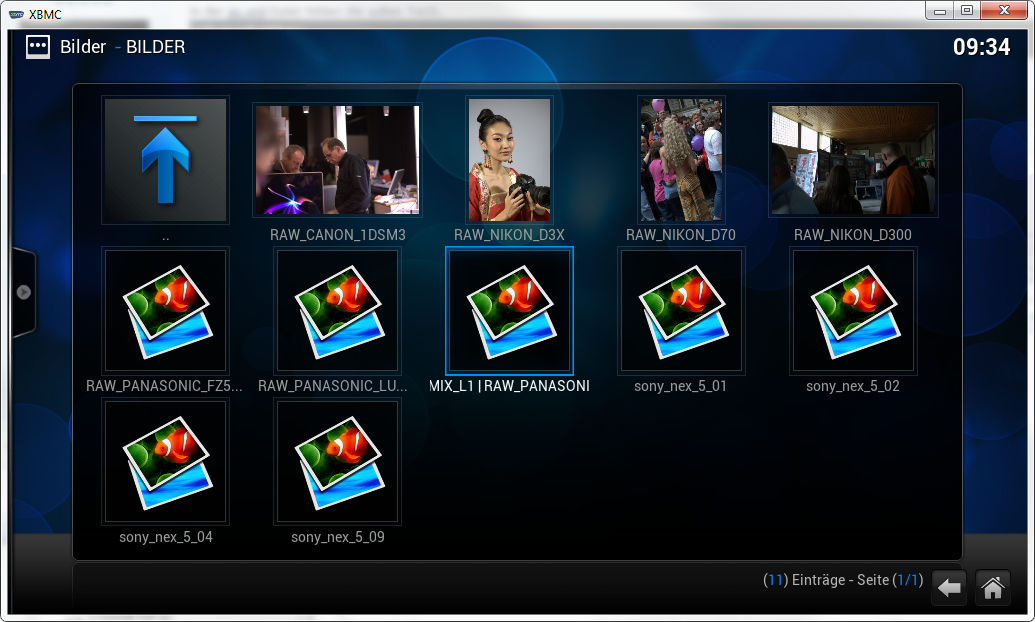Open the RAW_NIKON_D70 crowd thumbnail
The height and width of the screenshot is (622, 1035).
(681, 160)
